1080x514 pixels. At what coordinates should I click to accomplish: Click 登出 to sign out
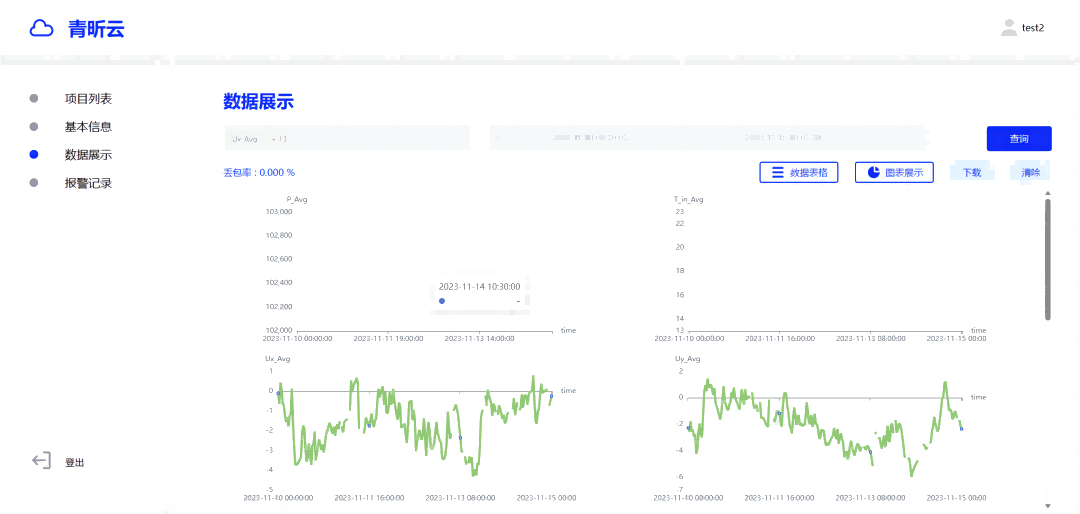tap(75, 463)
